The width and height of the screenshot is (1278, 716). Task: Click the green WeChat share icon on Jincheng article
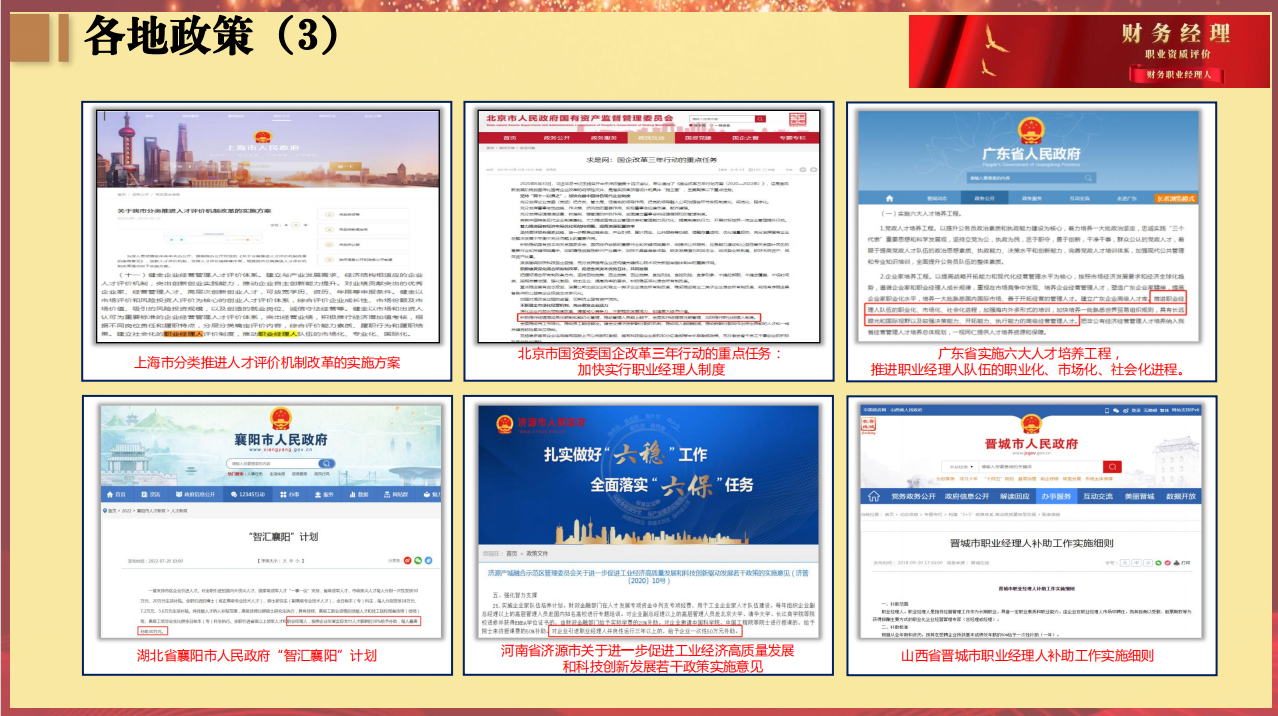point(1158,563)
